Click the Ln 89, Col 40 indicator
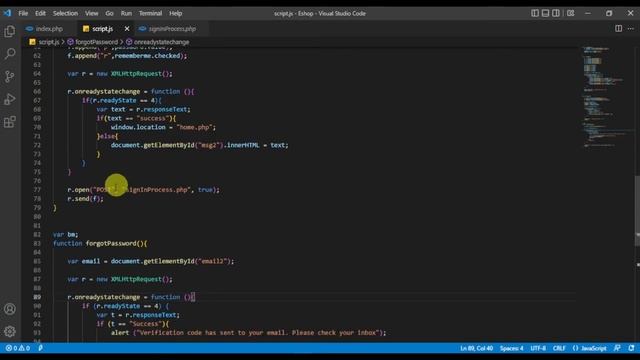The height and width of the screenshot is (360, 640). pyautogui.click(x=476, y=348)
